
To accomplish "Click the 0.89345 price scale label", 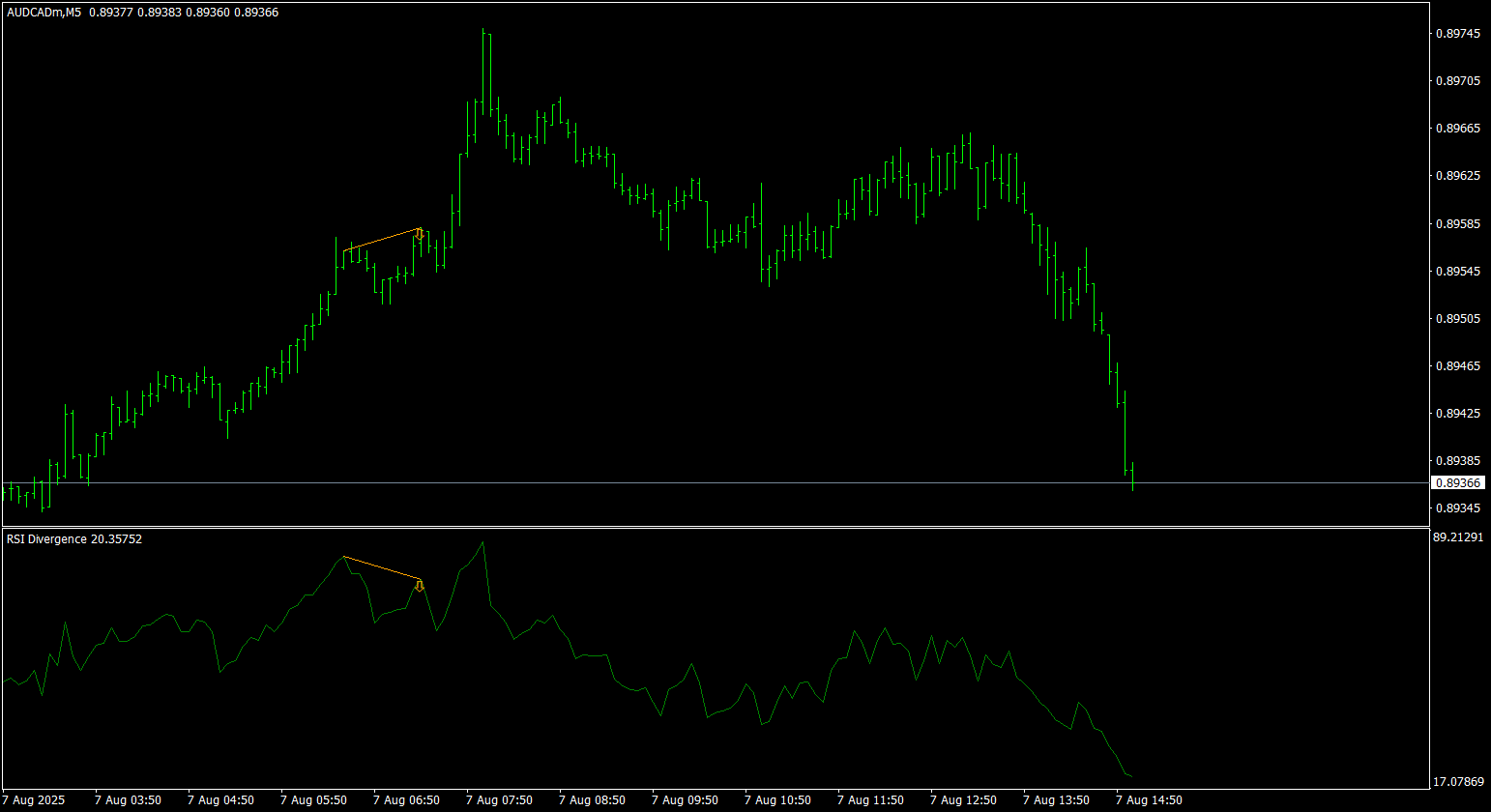I will click(x=1458, y=507).
